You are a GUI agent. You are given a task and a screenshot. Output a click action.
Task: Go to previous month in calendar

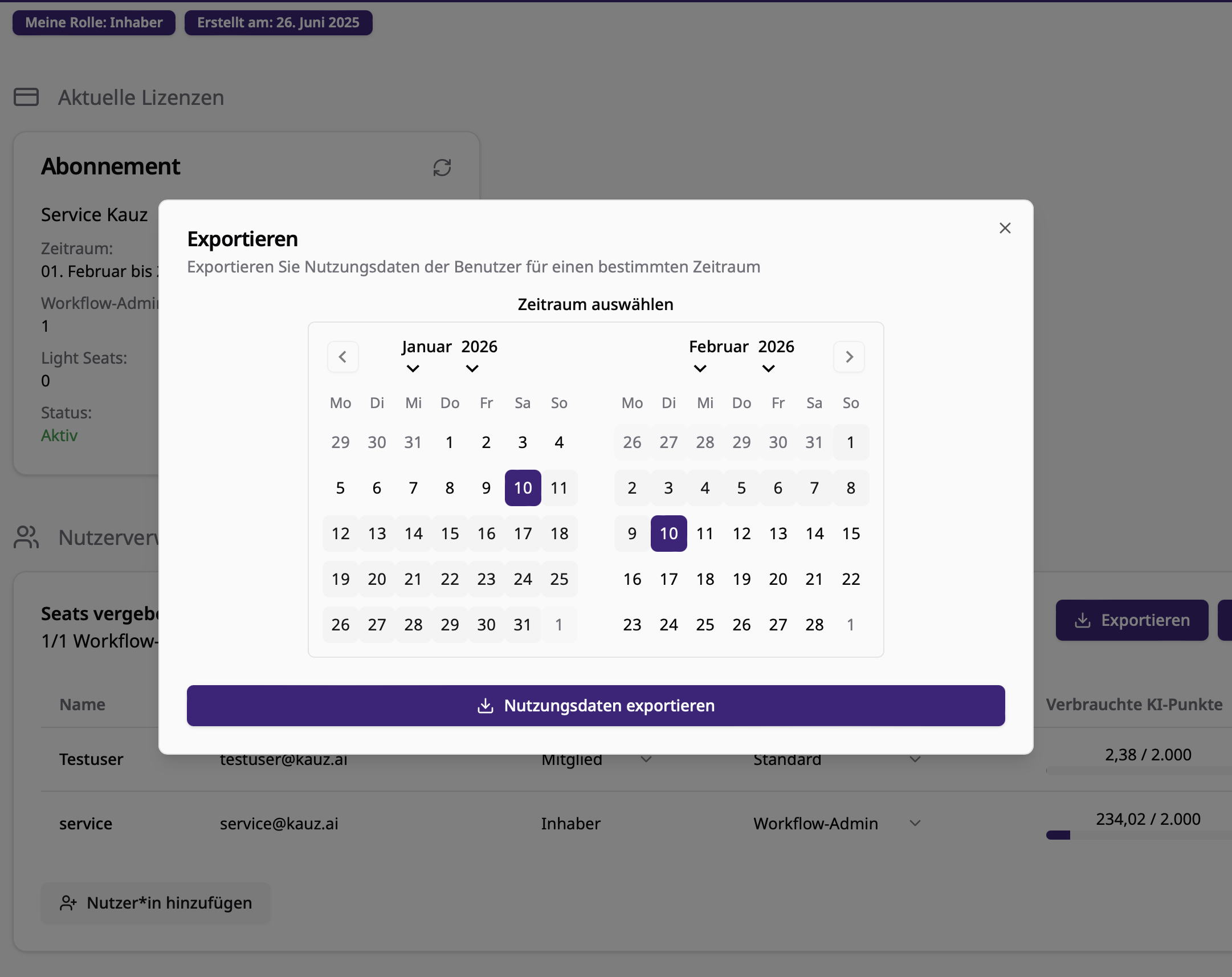coord(342,357)
